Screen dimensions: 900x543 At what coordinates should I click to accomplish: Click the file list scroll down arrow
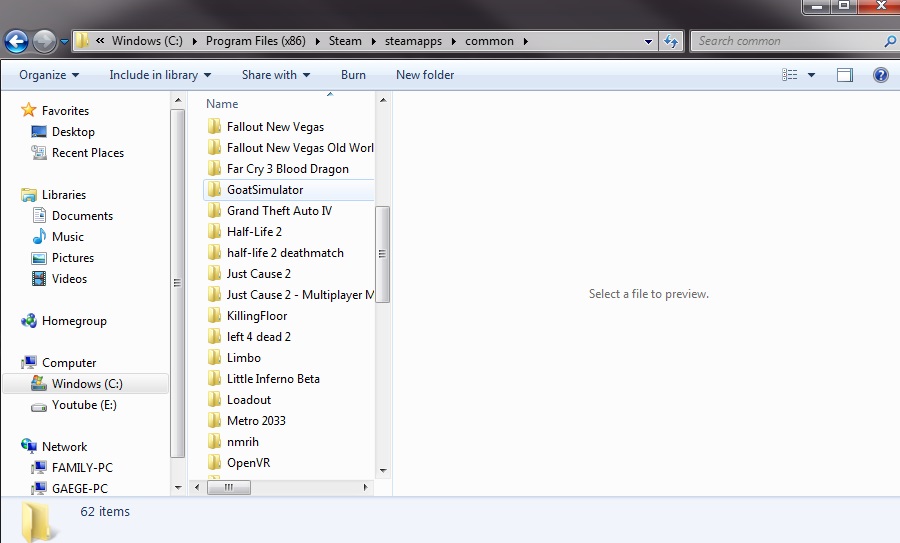click(x=383, y=471)
